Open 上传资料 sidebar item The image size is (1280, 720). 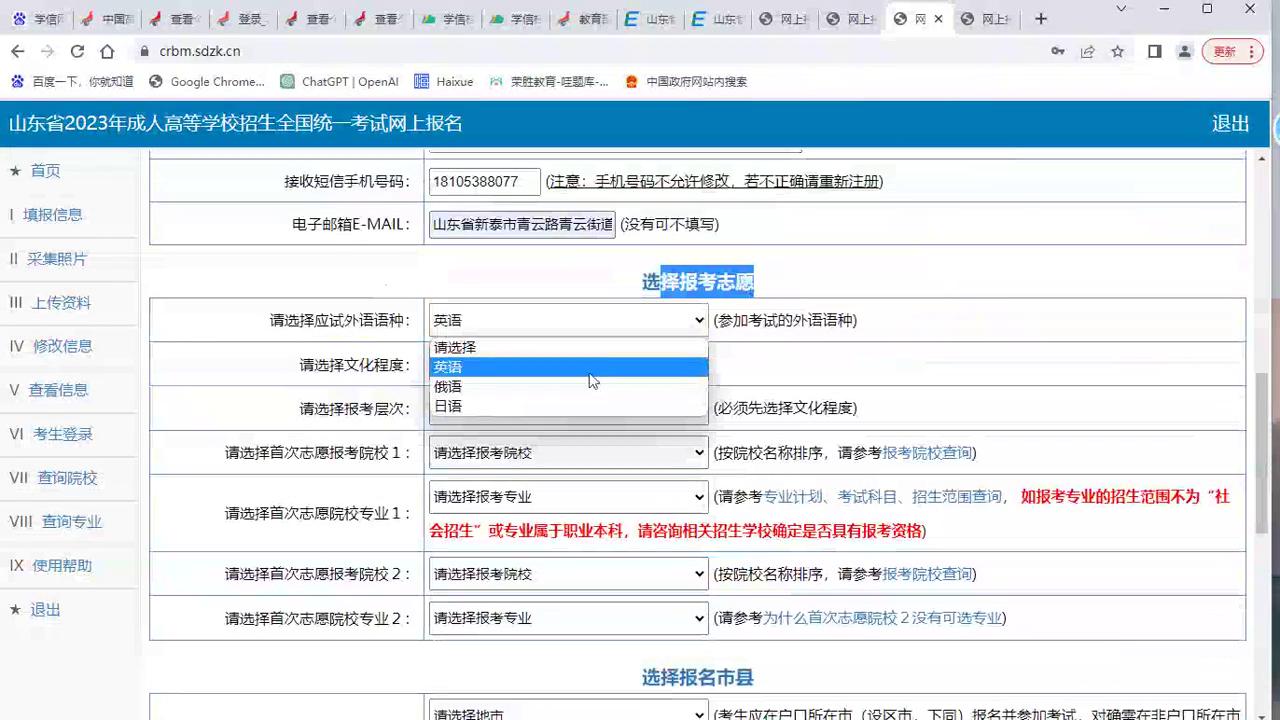coord(61,303)
